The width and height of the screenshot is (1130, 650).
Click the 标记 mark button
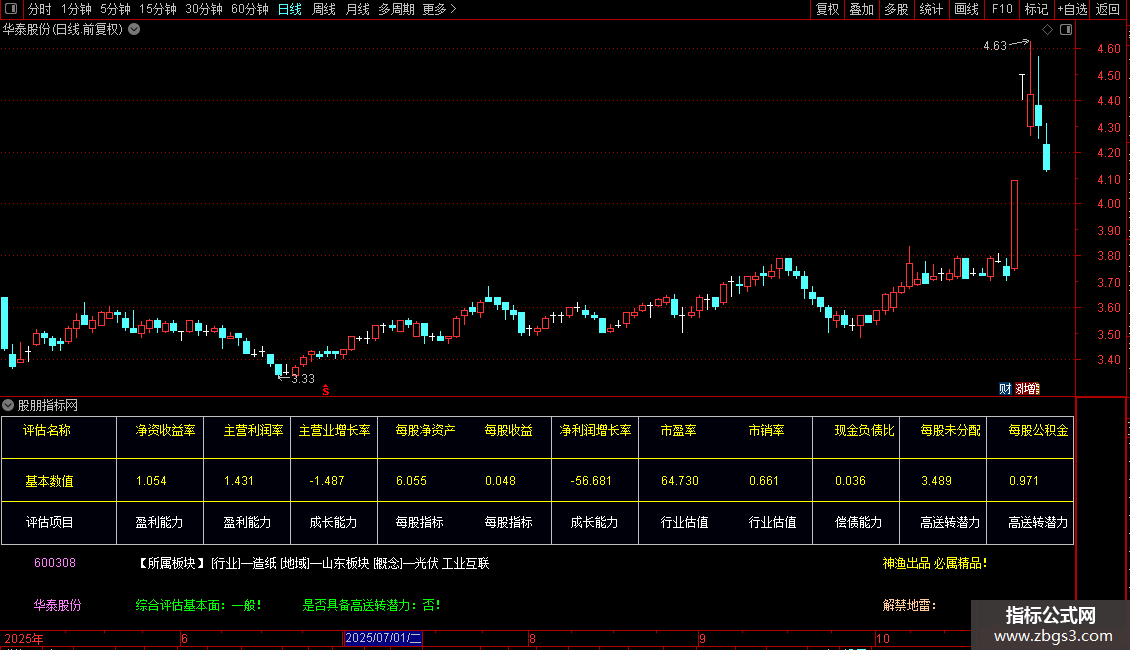point(1036,9)
